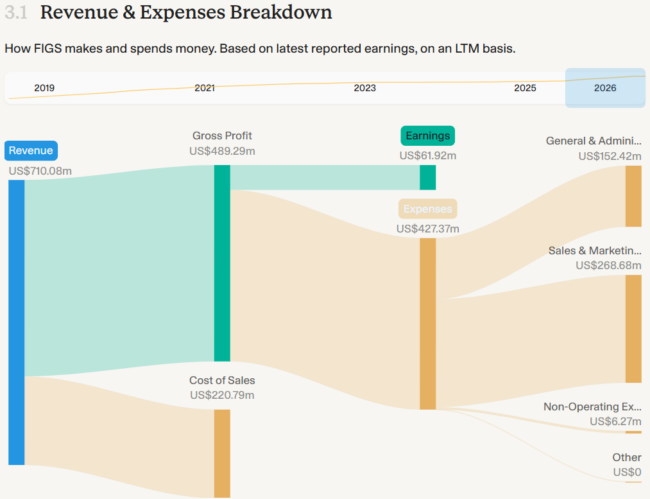This screenshot has height=499, width=650.
Task: Click the tan Expenses label badge
Action: (x=427, y=209)
